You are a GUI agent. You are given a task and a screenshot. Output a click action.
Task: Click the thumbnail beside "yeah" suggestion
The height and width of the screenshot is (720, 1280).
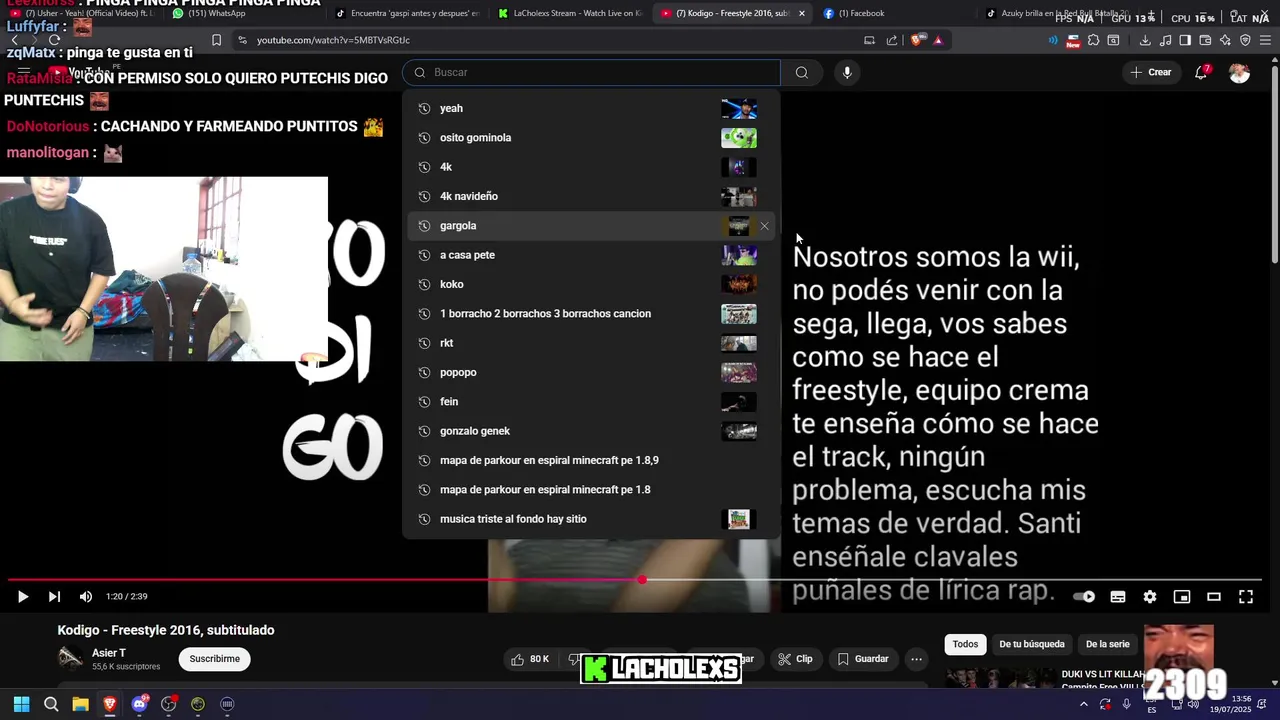(x=739, y=108)
